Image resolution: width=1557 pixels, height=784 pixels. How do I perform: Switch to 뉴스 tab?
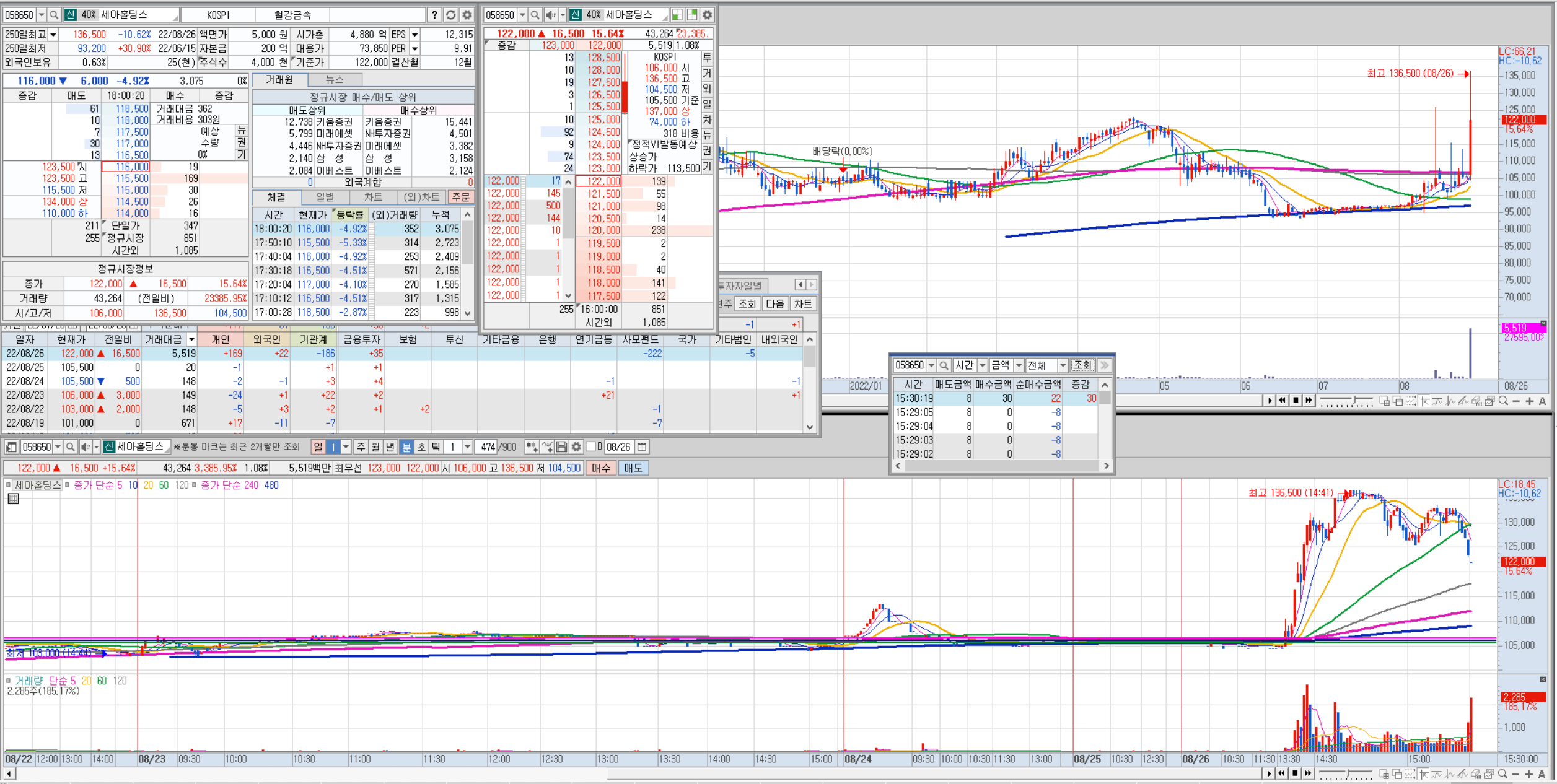pos(335,79)
